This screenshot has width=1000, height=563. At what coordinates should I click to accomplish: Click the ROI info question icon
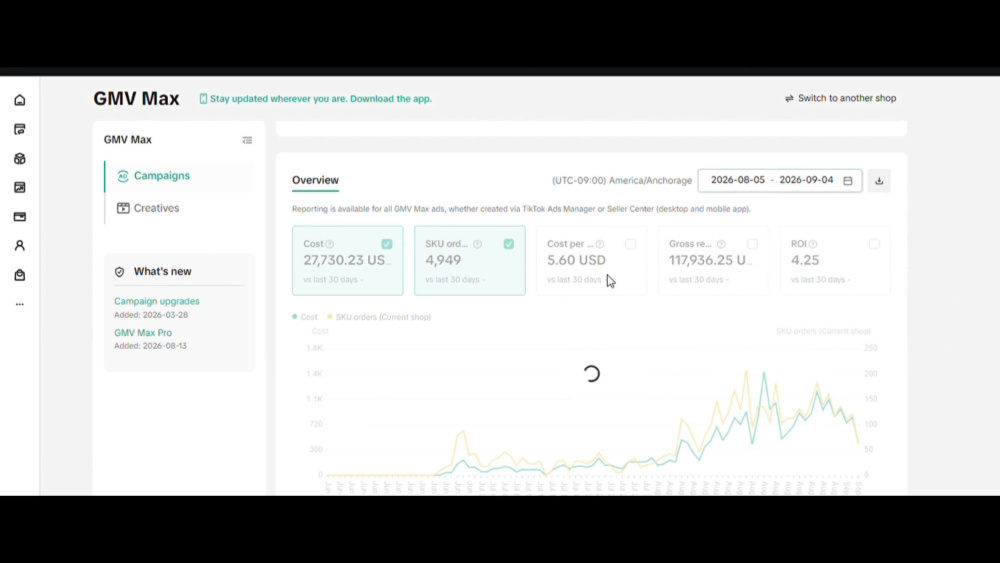pyautogui.click(x=812, y=244)
